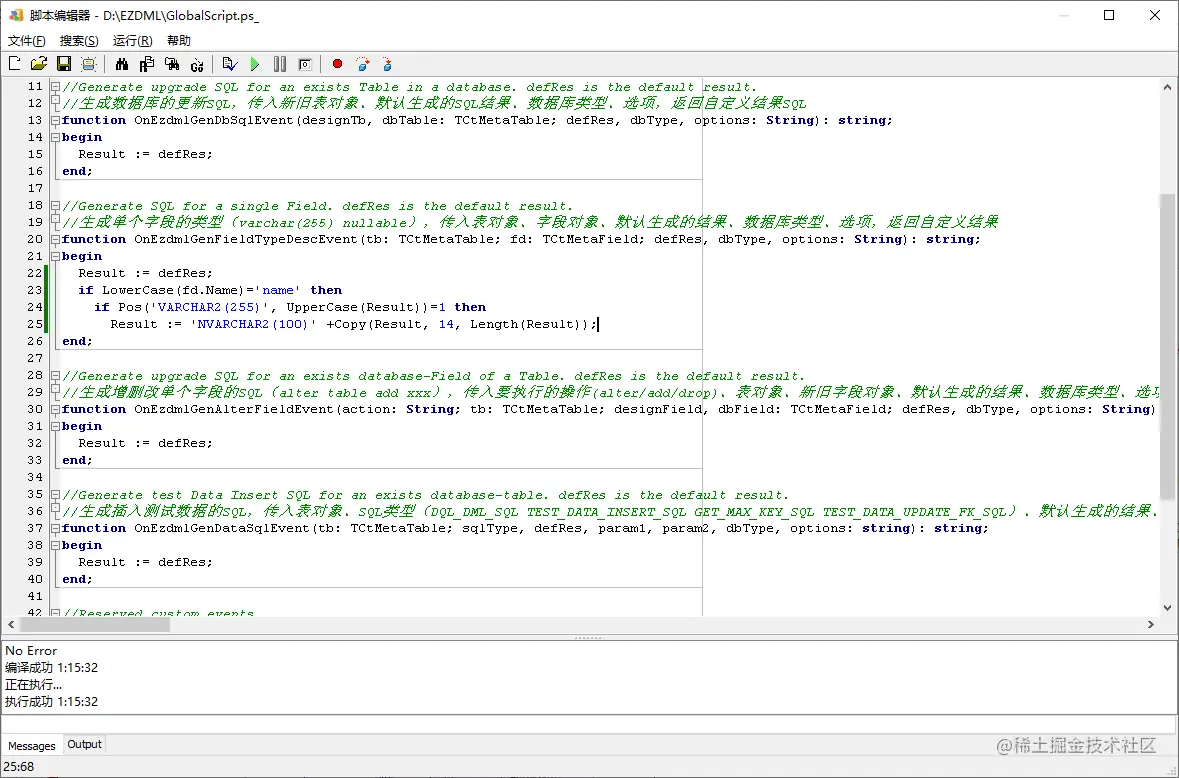
Task: Collapse the begin block at line 14
Action: point(55,138)
